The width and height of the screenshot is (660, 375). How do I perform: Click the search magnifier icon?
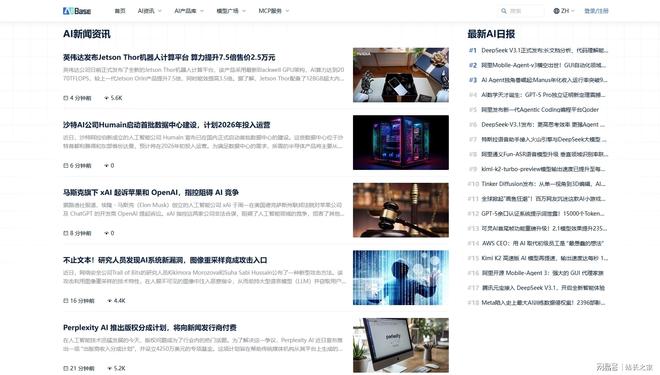coord(503,11)
